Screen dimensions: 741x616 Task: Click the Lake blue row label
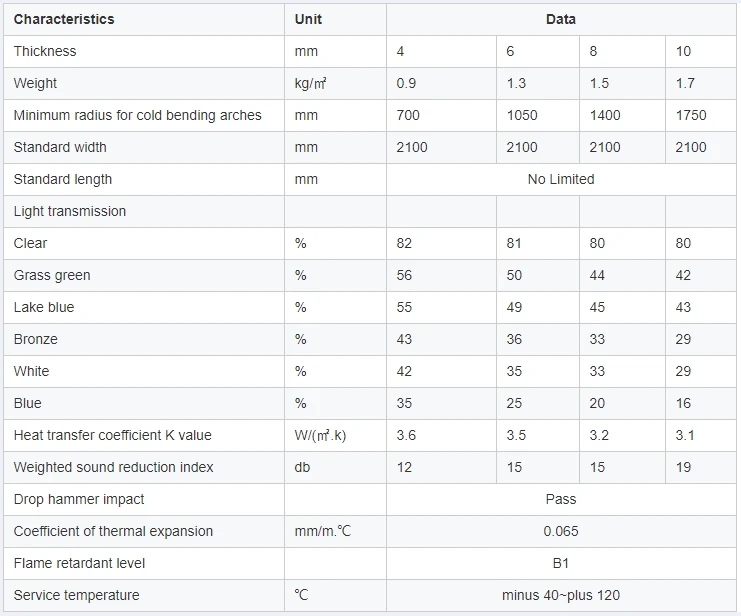click(44, 307)
